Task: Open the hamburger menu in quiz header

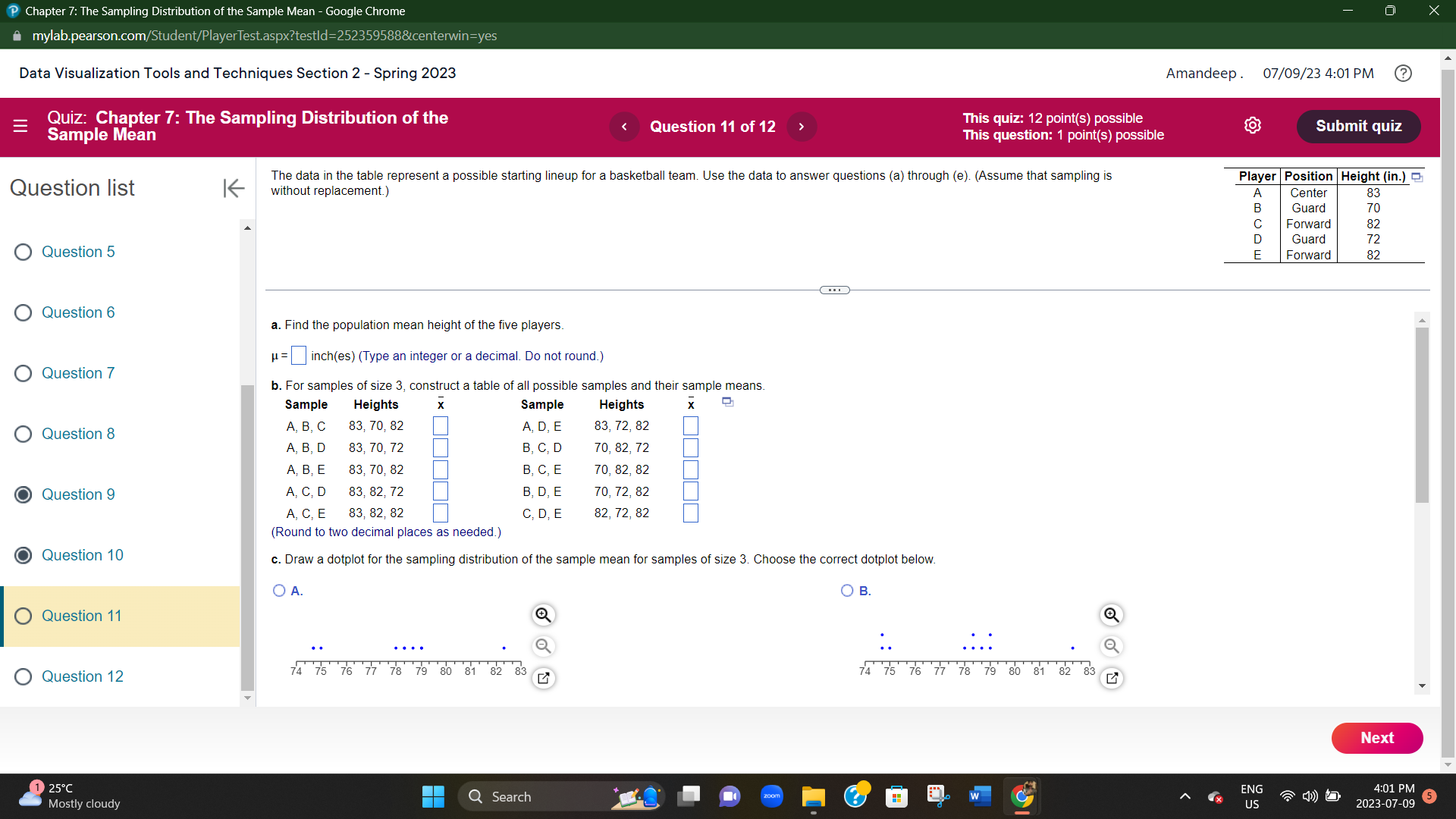Action: click(20, 126)
